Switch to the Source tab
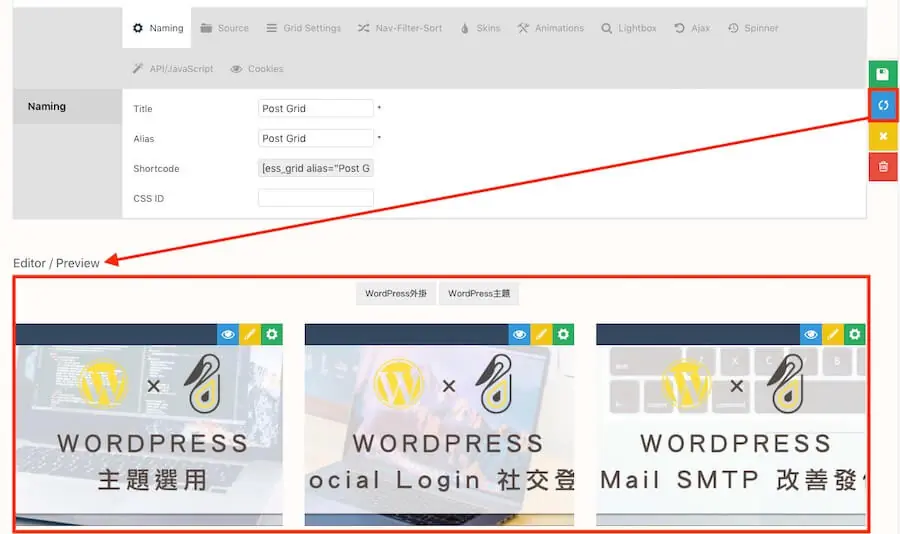The height and width of the screenshot is (534, 900). (x=224, y=28)
